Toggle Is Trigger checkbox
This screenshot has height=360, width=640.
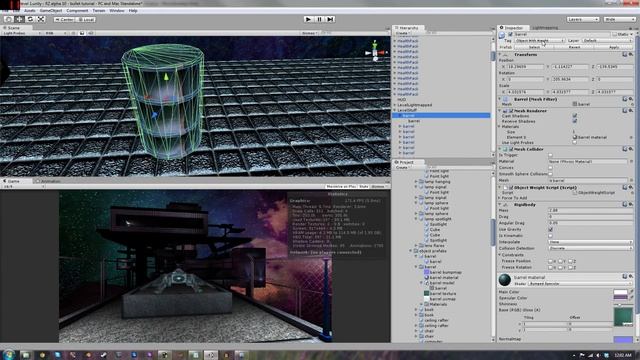coord(550,155)
